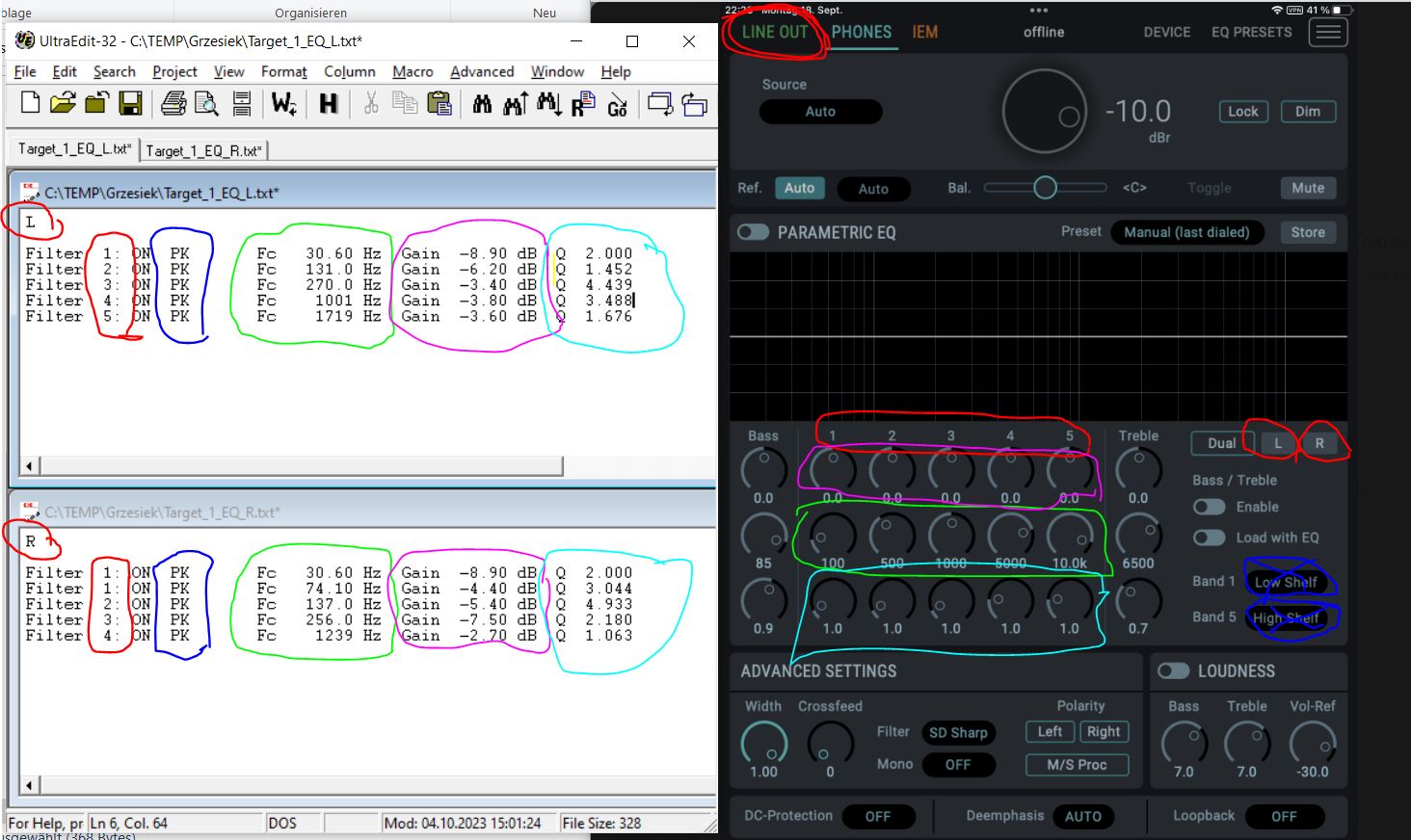Print the document using the printer icon
The height and width of the screenshot is (840, 1411).
coord(173,103)
